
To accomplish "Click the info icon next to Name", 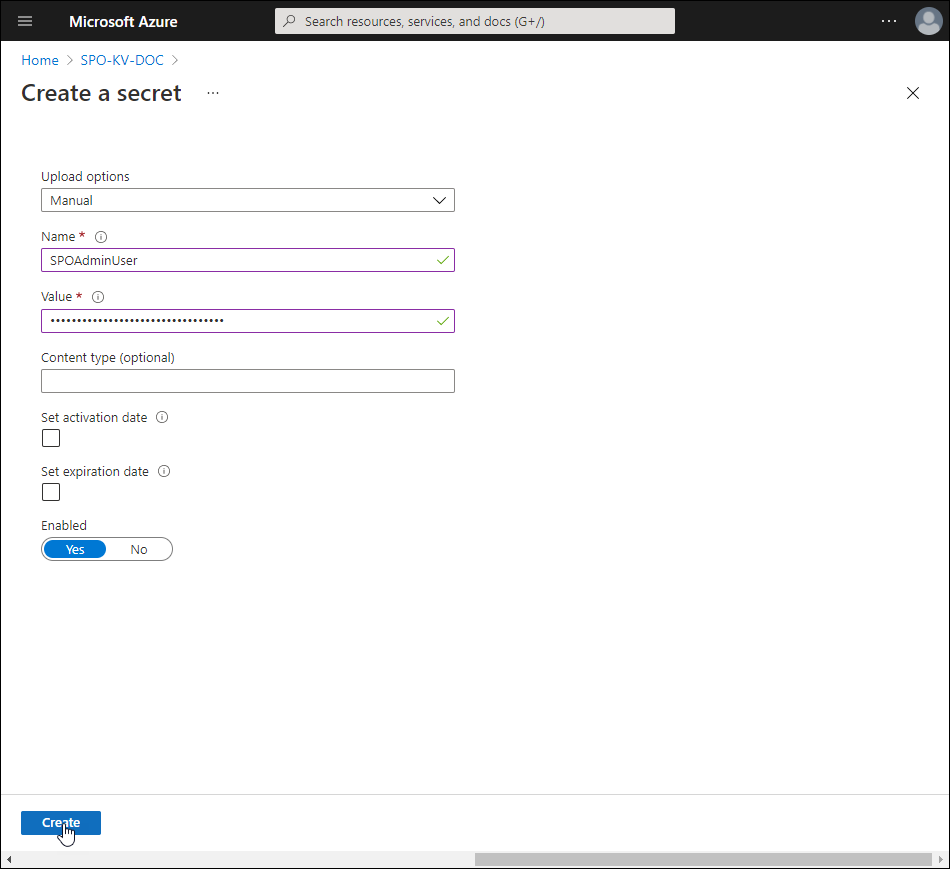I will pyautogui.click(x=100, y=237).
